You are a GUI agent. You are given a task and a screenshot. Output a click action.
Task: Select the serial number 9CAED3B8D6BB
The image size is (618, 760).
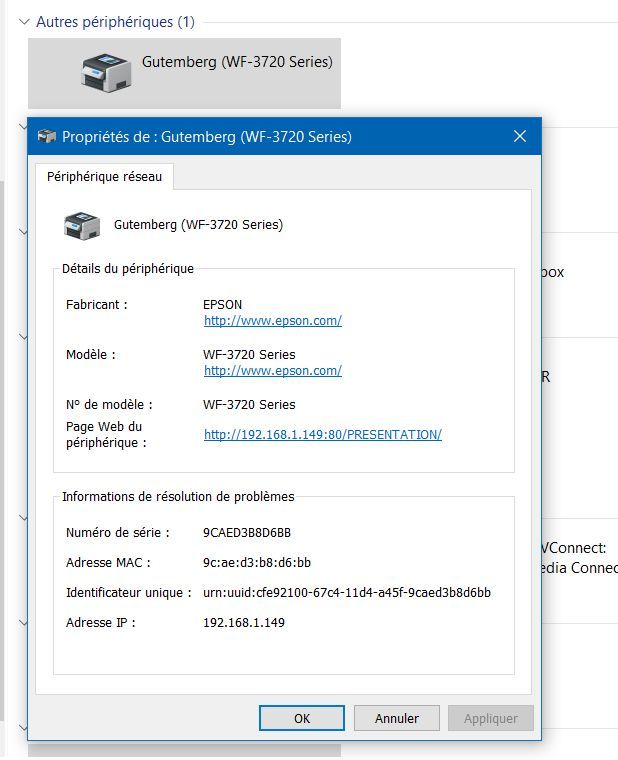[x=247, y=533]
